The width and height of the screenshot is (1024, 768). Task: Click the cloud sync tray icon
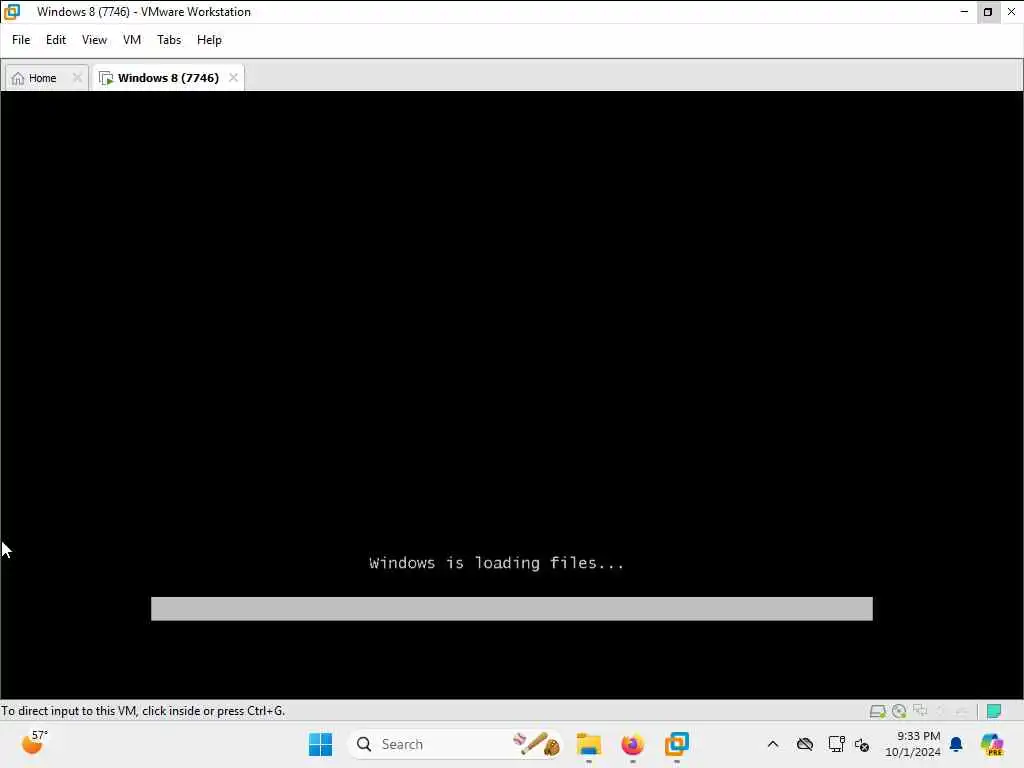[805, 744]
